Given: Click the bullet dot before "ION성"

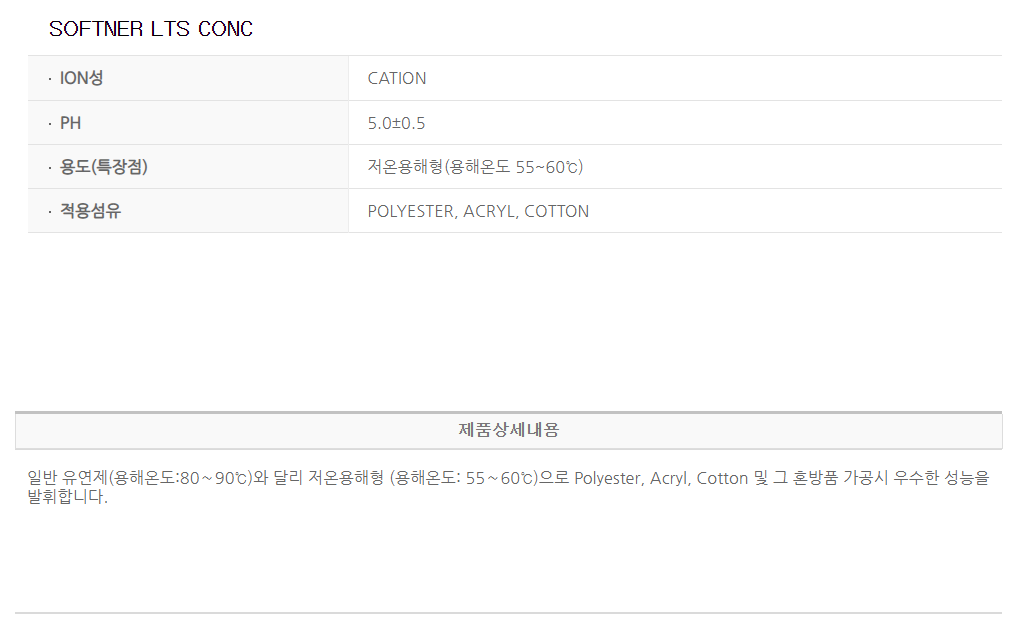Looking at the screenshot, I should point(50,79).
